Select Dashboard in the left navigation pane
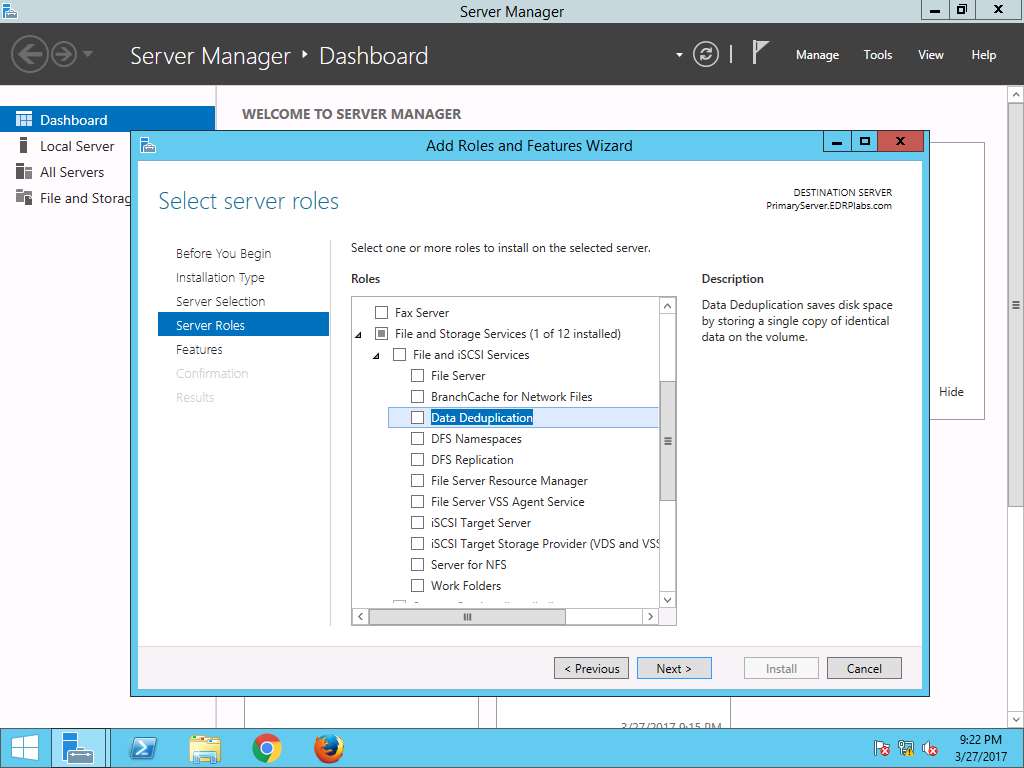This screenshot has width=1024, height=768. [107, 120]
